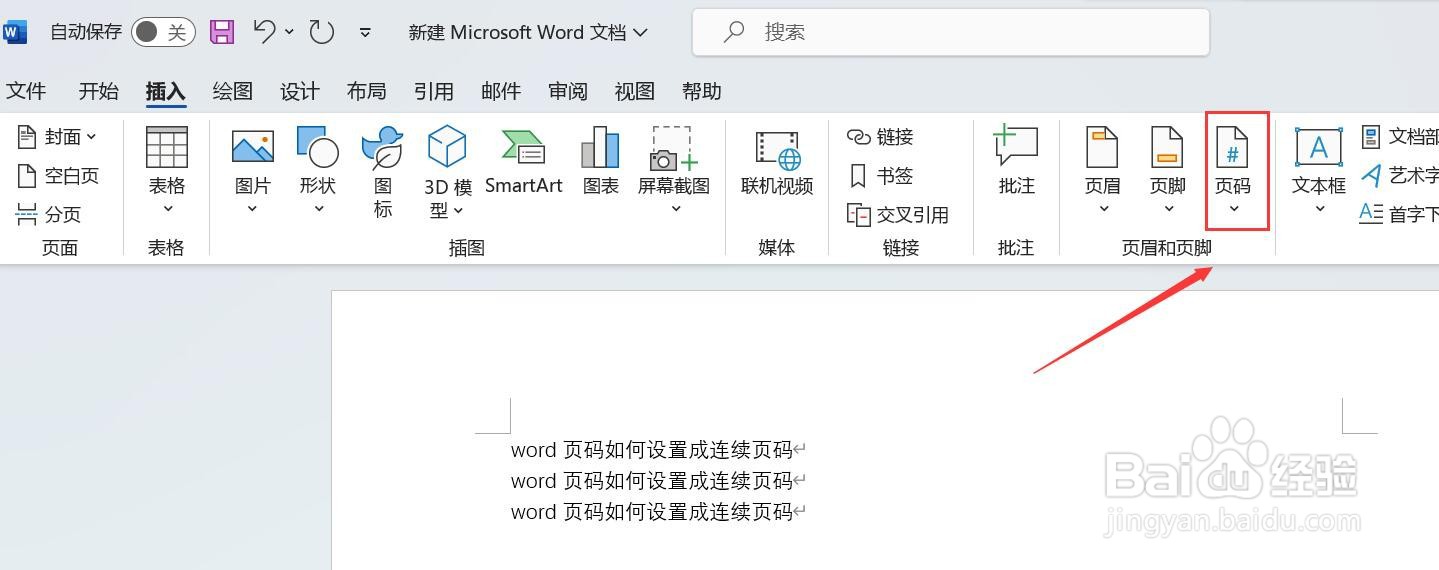
Task: Click the 图标 icons button
Action: coord(382,172)
